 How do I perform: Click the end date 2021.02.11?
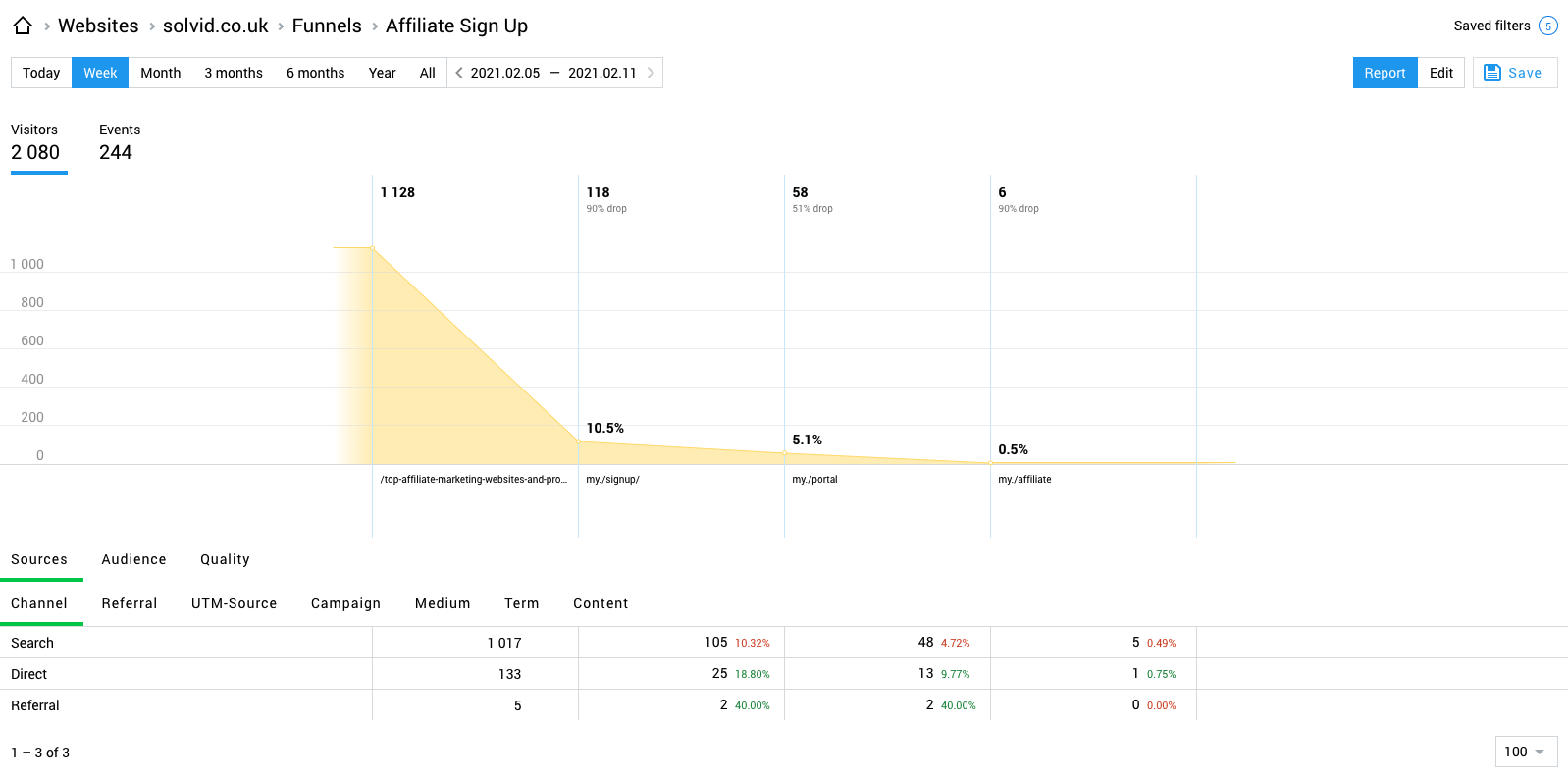tap(602, 73)
